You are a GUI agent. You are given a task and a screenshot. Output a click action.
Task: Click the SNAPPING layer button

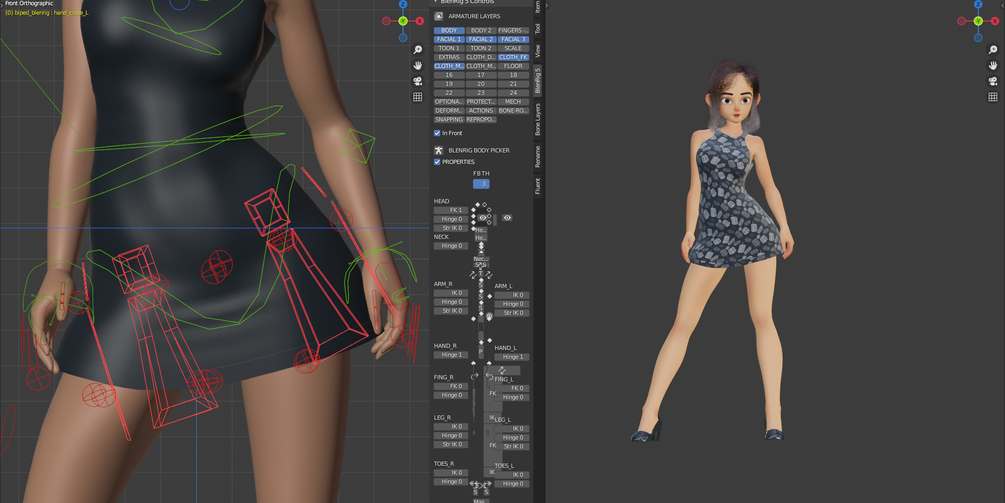[x=449, y=120]
